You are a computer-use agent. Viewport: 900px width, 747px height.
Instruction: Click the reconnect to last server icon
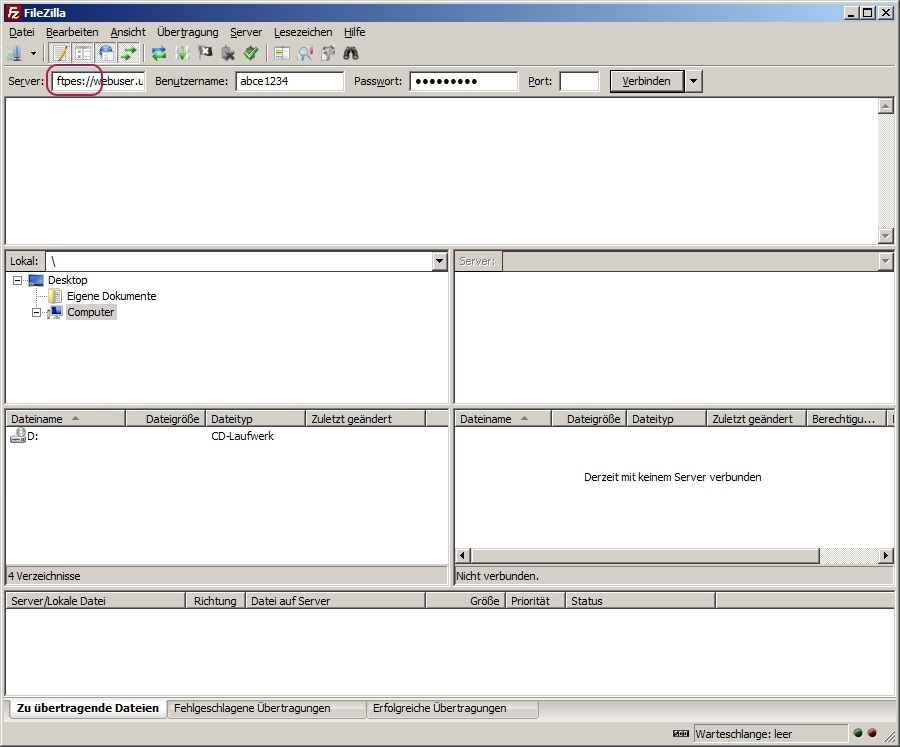coord(251,53)
